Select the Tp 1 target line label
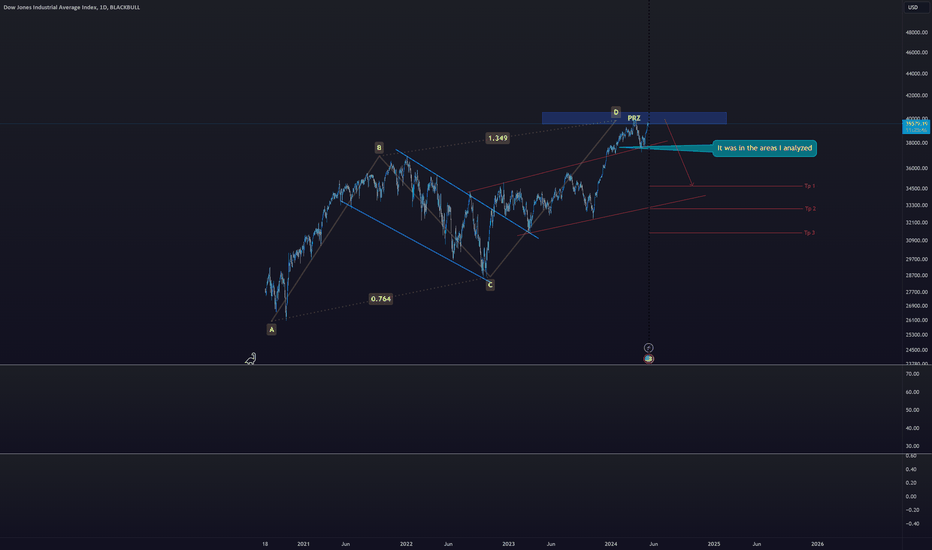Image resolution: width=932 pixels, height=550 pixels. (809, 186)
